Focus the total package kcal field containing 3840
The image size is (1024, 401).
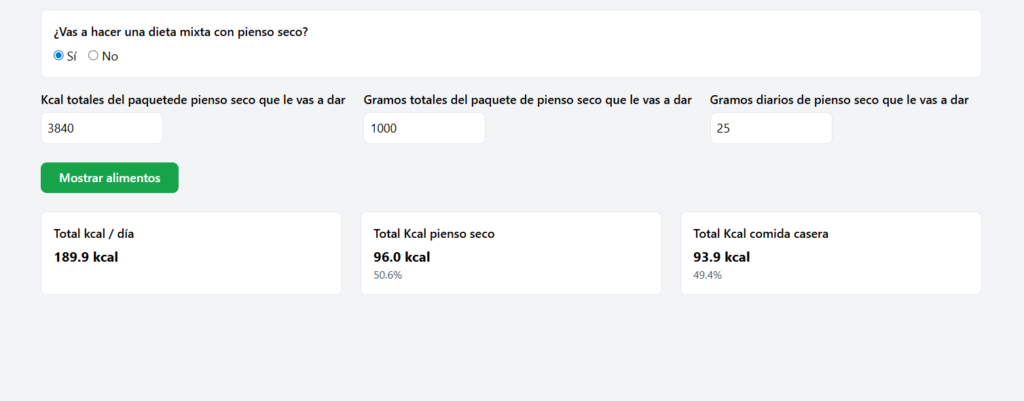point(101,128)
